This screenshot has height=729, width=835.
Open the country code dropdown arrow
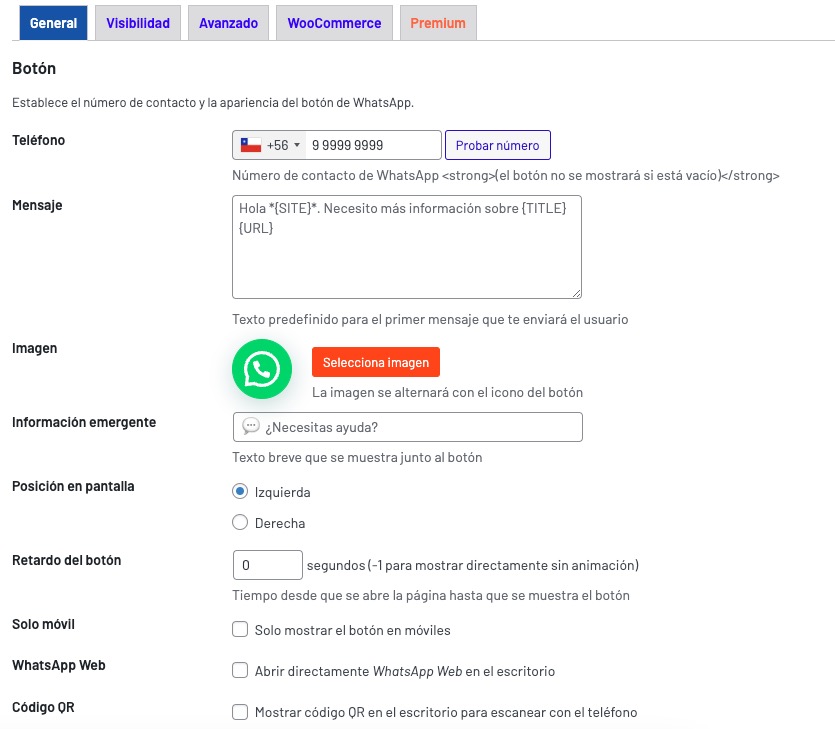tap(297, 146)
